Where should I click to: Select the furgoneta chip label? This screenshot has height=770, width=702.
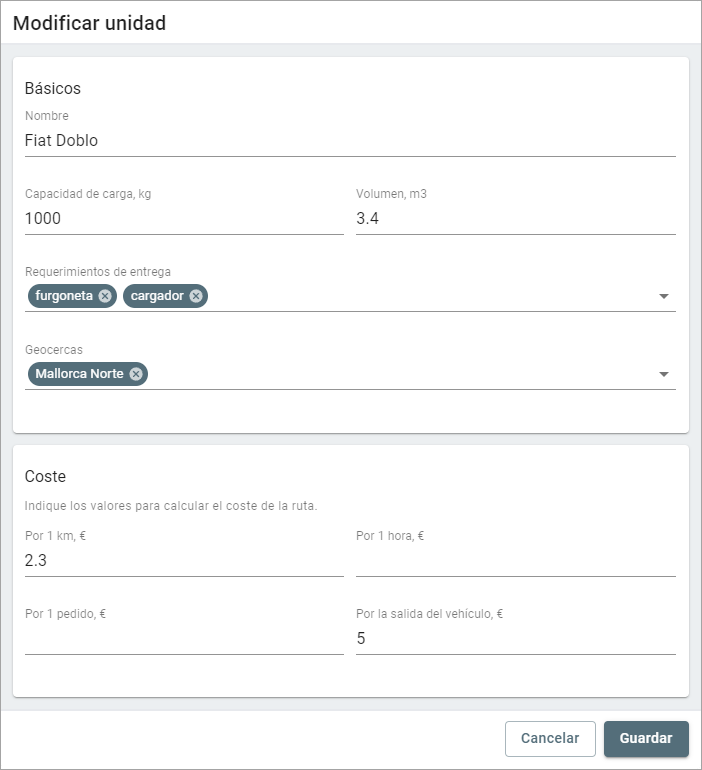tap(64, 296)
